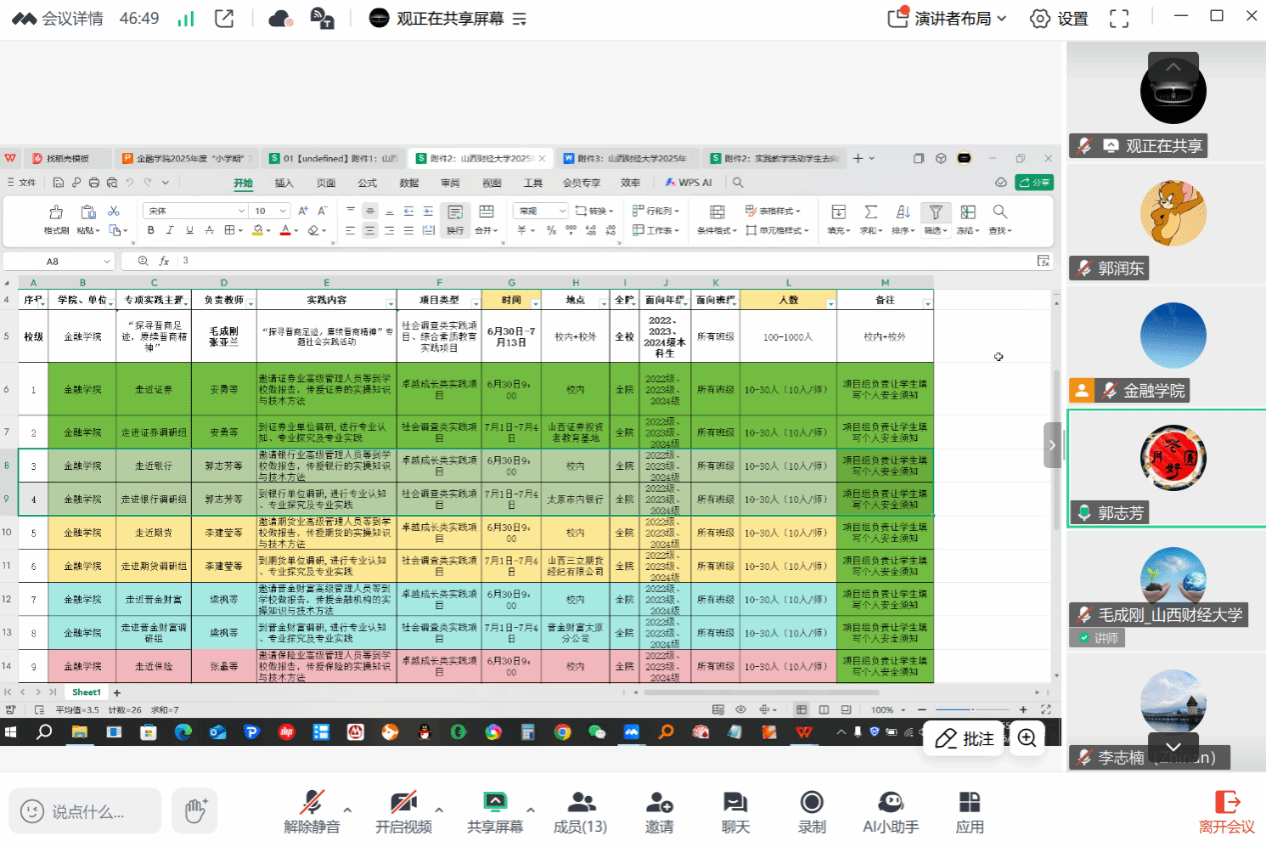Unmute microphone (解除静音)

click(x=312, y=803)
